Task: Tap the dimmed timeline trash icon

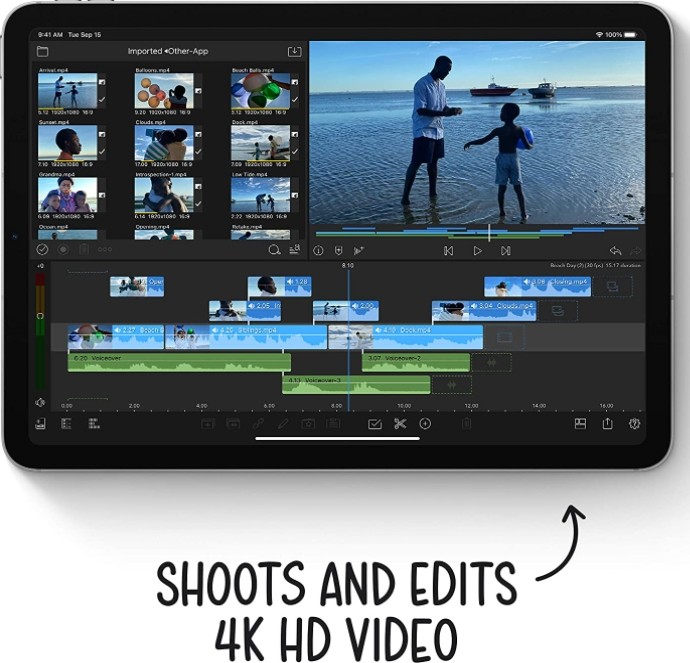Action: coord(467,424)
